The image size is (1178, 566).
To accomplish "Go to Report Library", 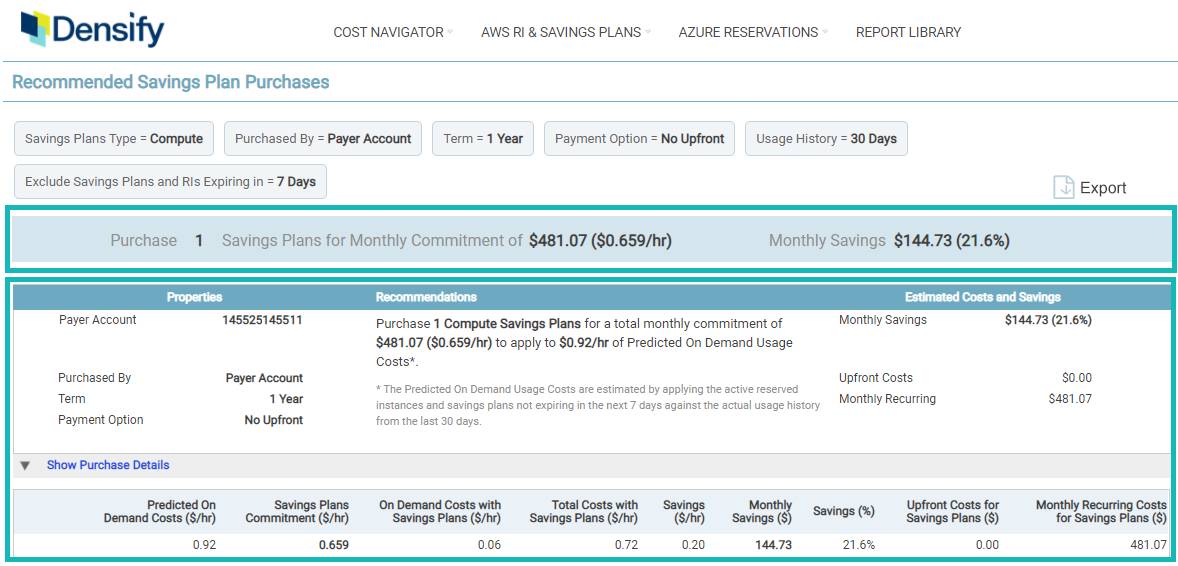I will pos(908,32).
